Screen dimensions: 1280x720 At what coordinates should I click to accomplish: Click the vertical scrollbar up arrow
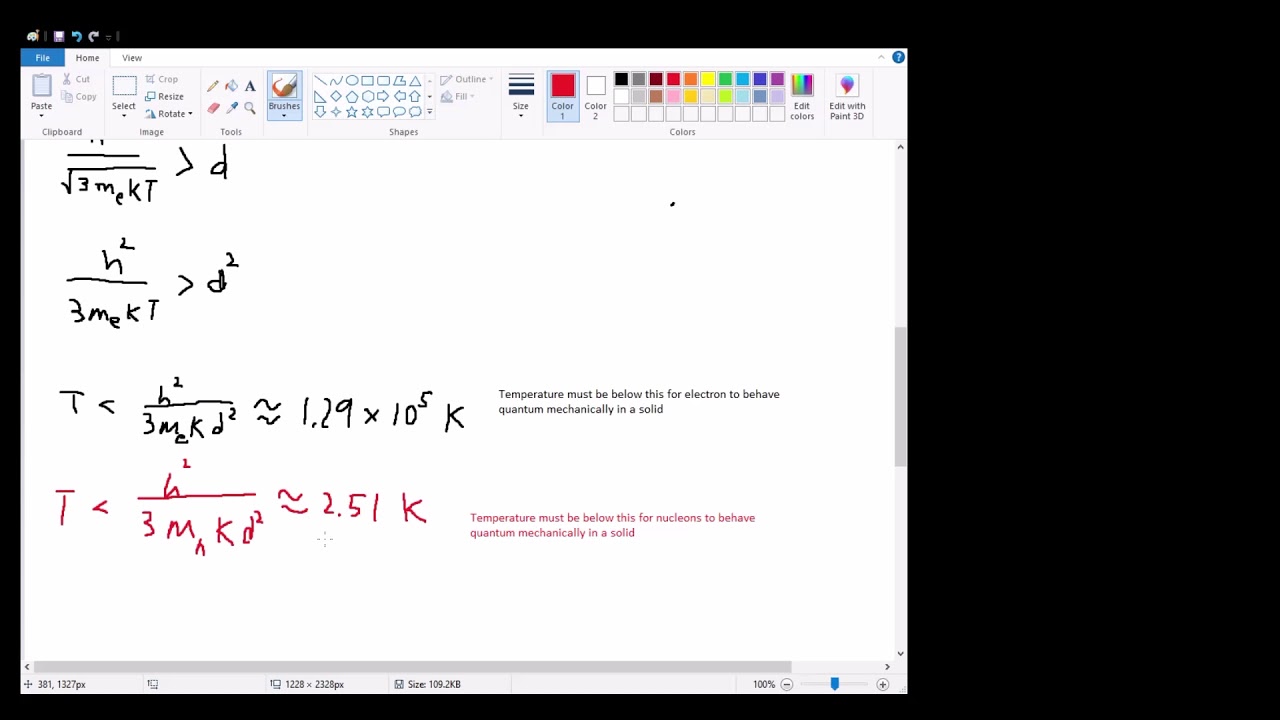point(900,147)
